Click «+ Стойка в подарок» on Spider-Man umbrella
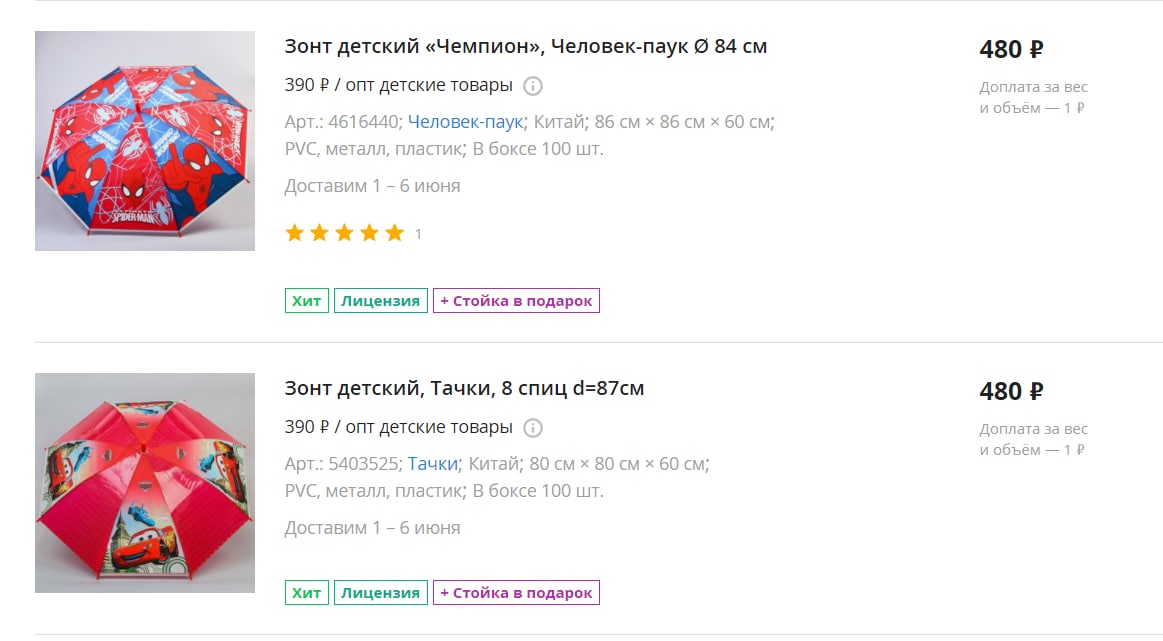 (x=516, y=300)
